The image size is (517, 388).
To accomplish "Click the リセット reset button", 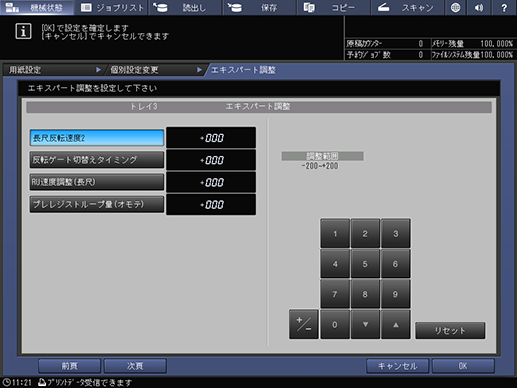I will [450, 330].
